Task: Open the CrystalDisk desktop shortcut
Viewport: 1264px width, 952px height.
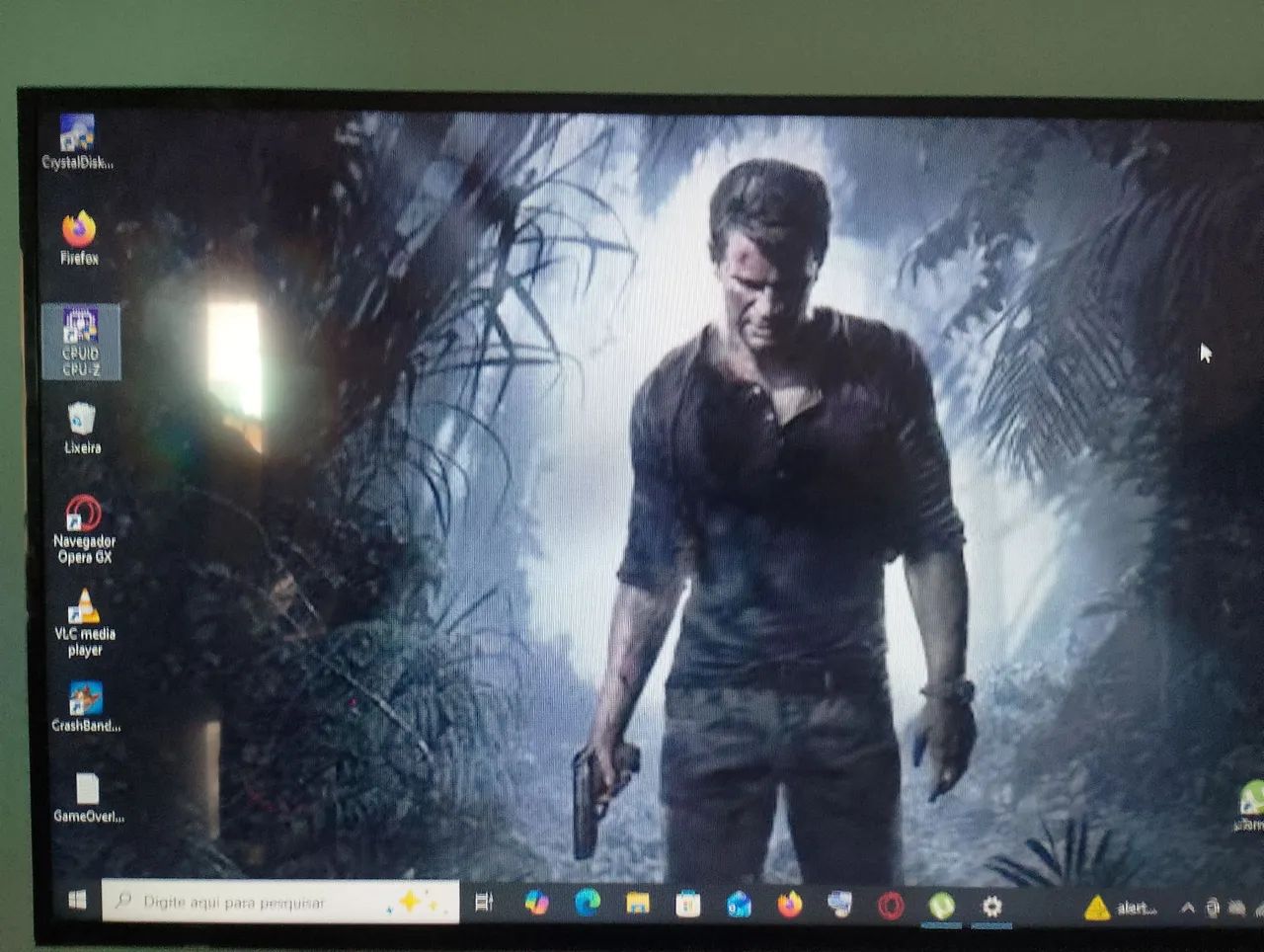Action: (77, 142)
